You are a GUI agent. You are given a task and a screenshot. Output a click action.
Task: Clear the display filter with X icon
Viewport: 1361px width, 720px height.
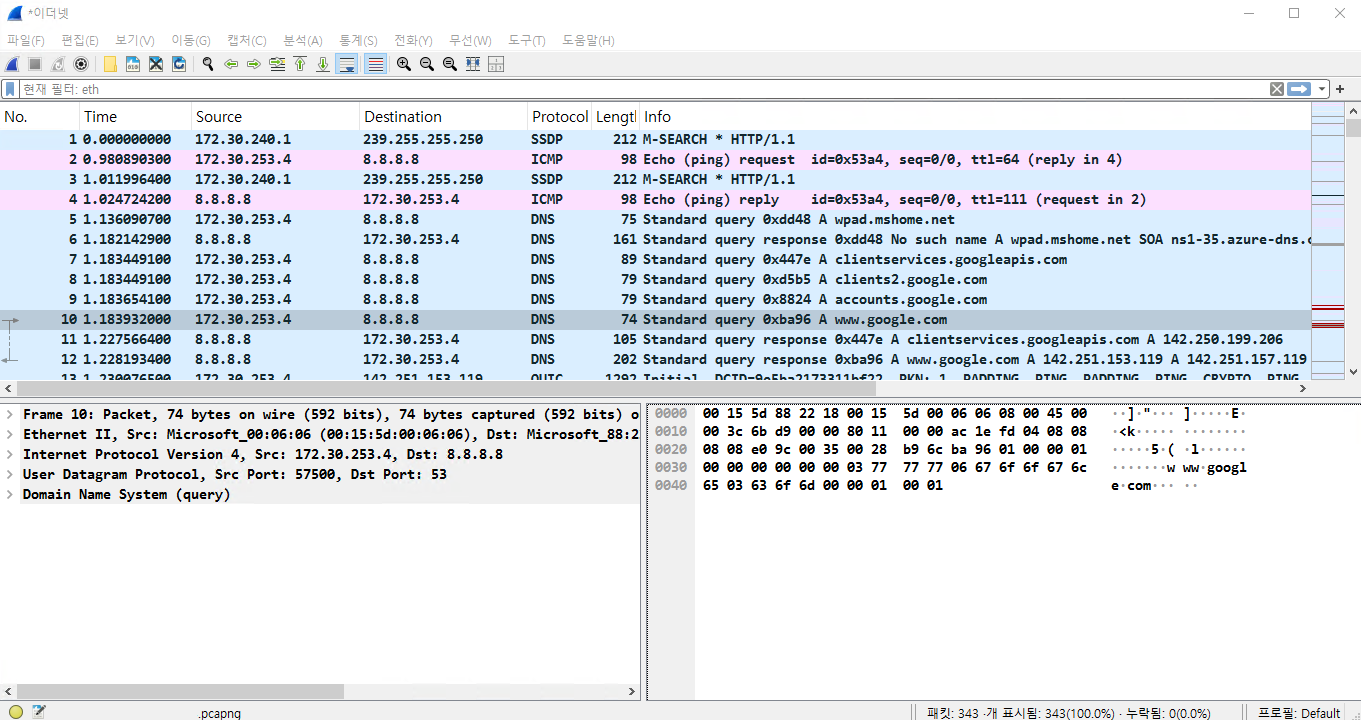[1277, 89]
